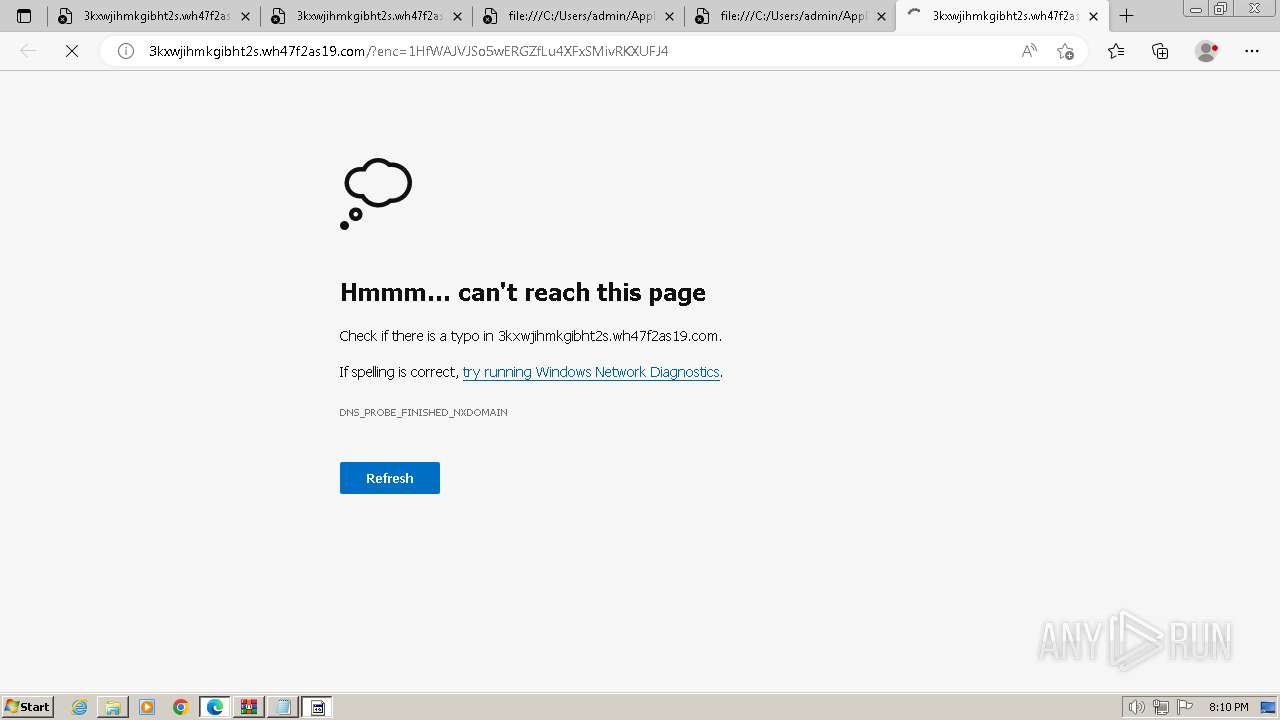The width and height of the screenshot is (1280, 720).
Task: Open the try running Windows Network Diagnostics link
Action: (591, 372)
